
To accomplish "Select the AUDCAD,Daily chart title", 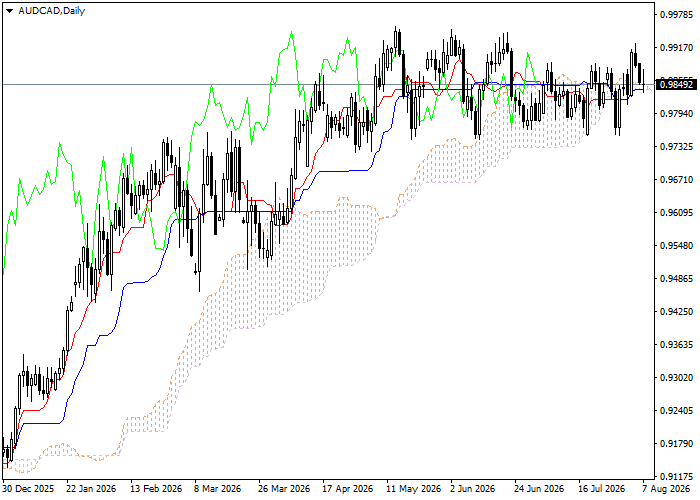I will click(x=51, y=11).
